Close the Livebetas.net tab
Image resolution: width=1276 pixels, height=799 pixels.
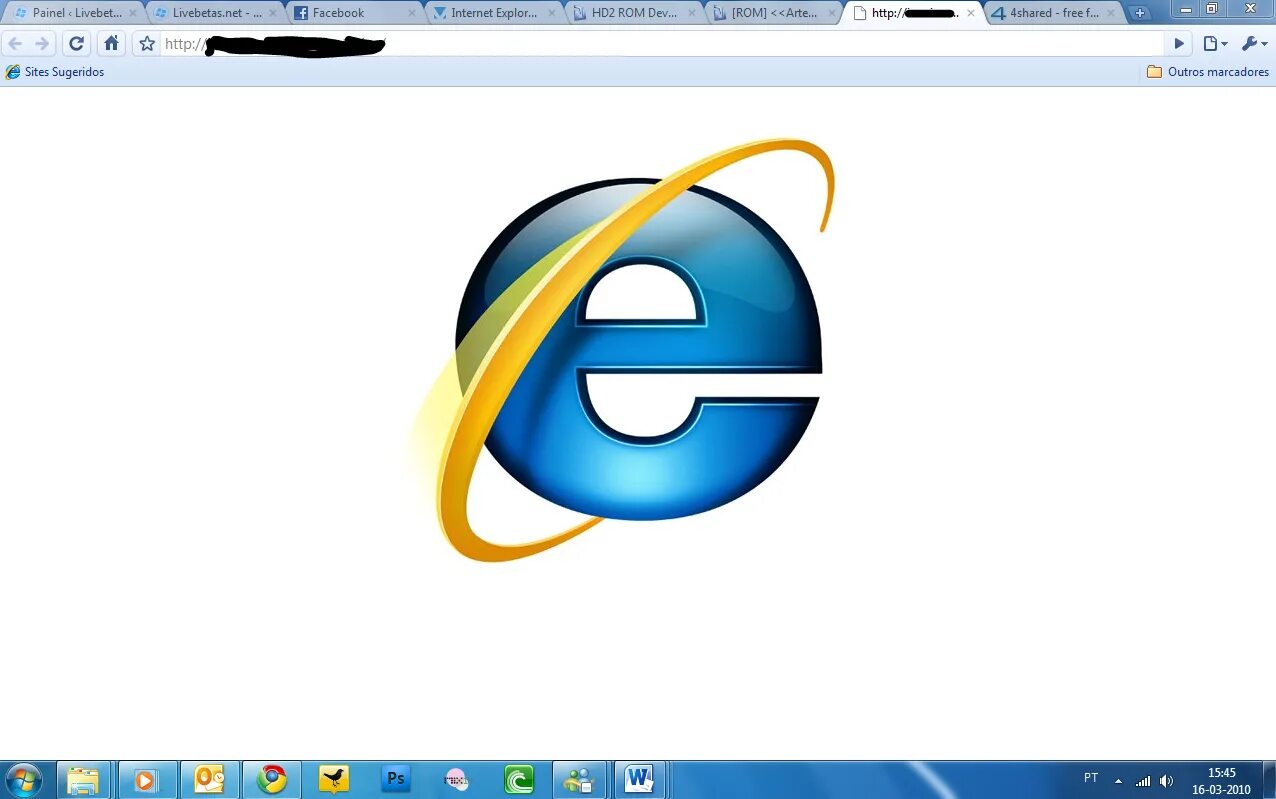coord(272,13)
